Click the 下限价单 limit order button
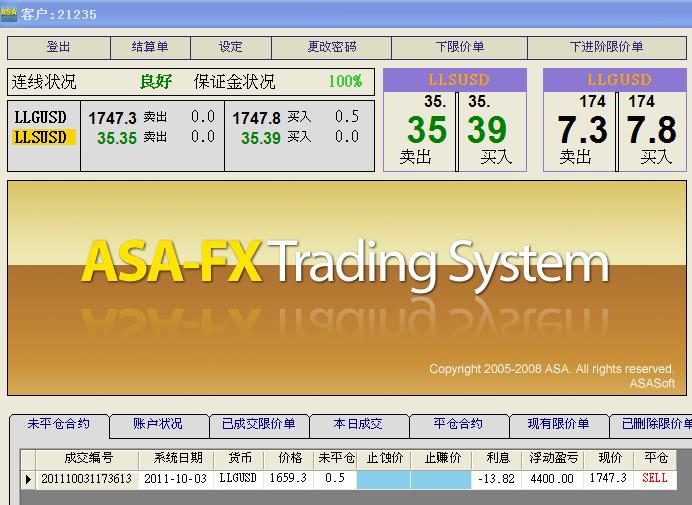Screen dimensions: 692x505 pos(459,48)
